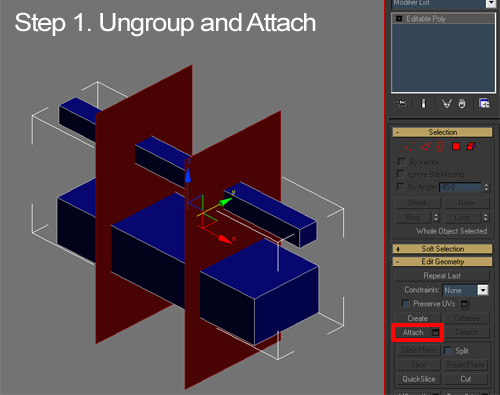
Task: Open Attach List settings box
Action: click(x=435, y=332)
